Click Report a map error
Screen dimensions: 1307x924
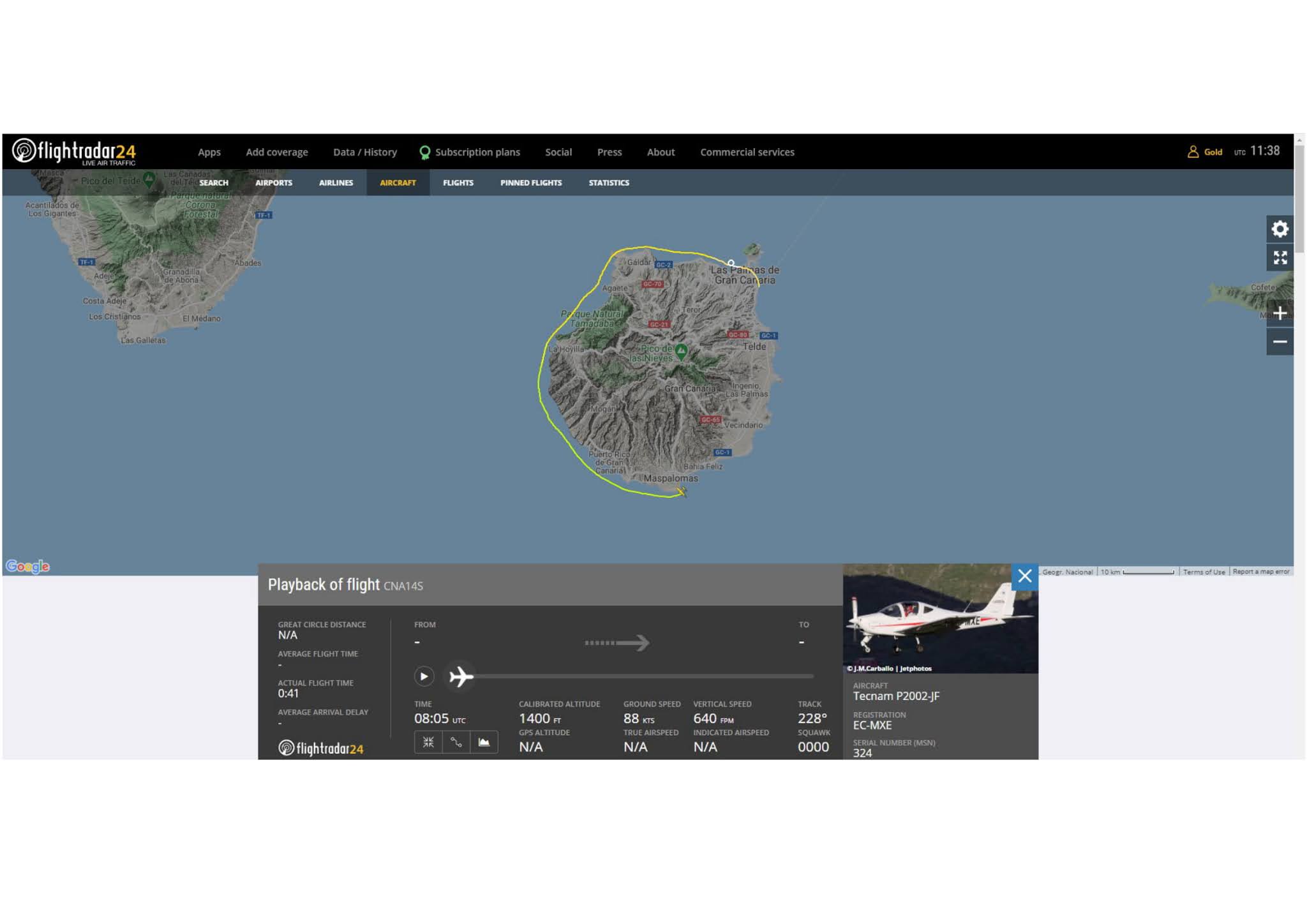click(x=1260, y=572)
